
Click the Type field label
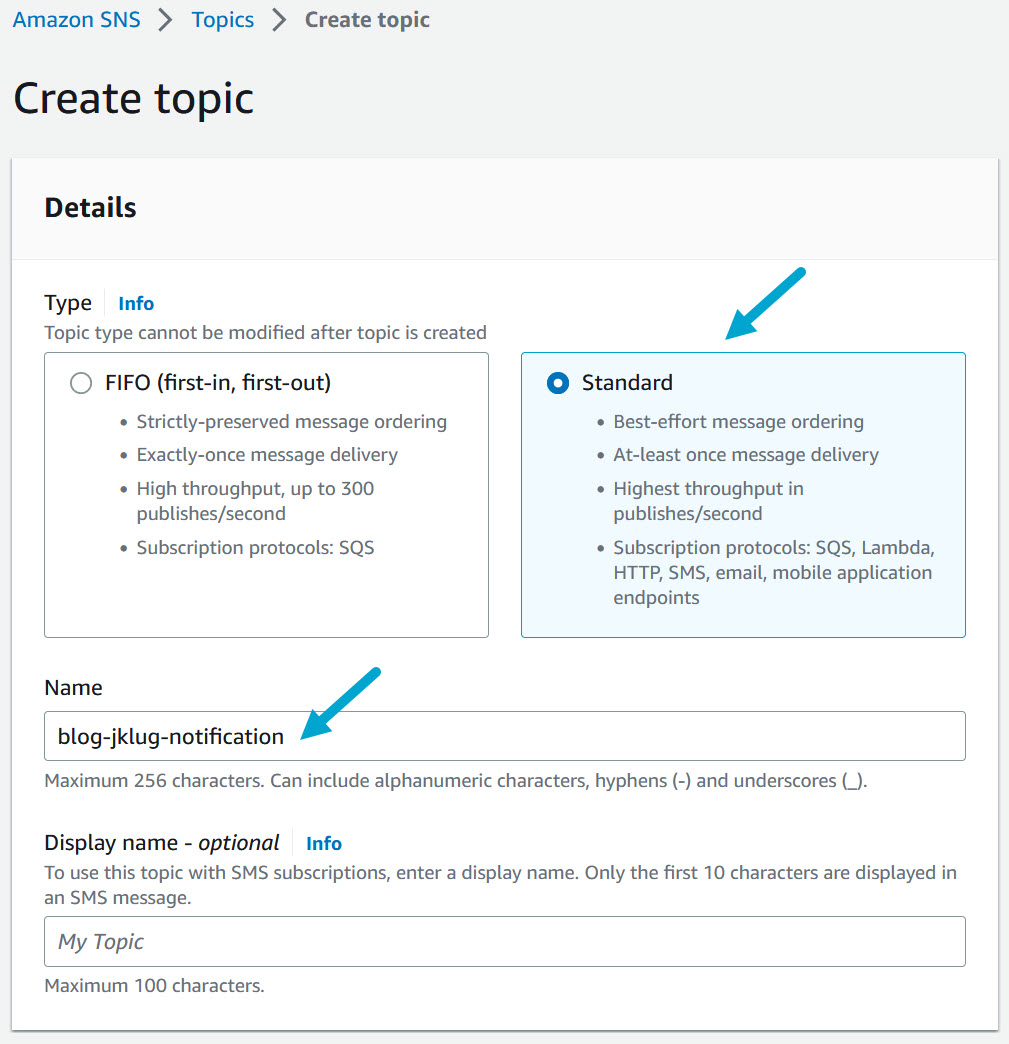click(x=68, y=303)
